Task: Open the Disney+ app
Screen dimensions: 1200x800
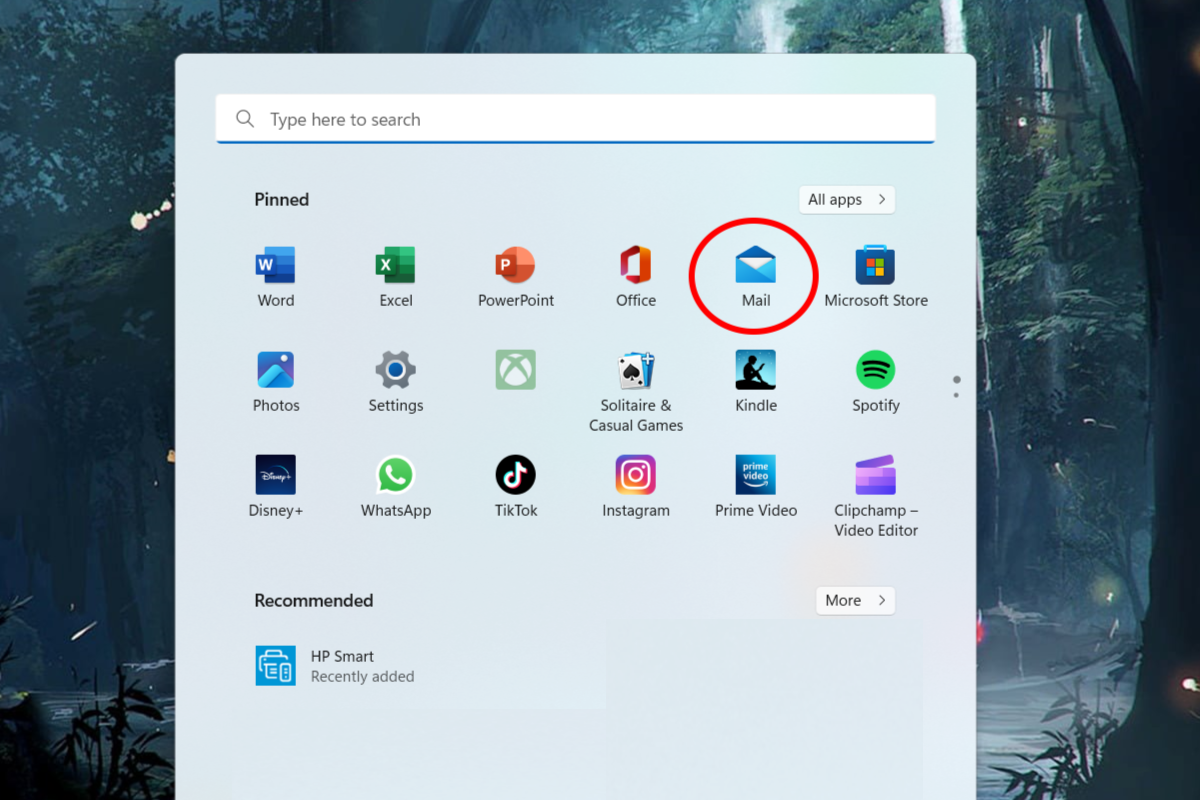Action: (275, 488)
